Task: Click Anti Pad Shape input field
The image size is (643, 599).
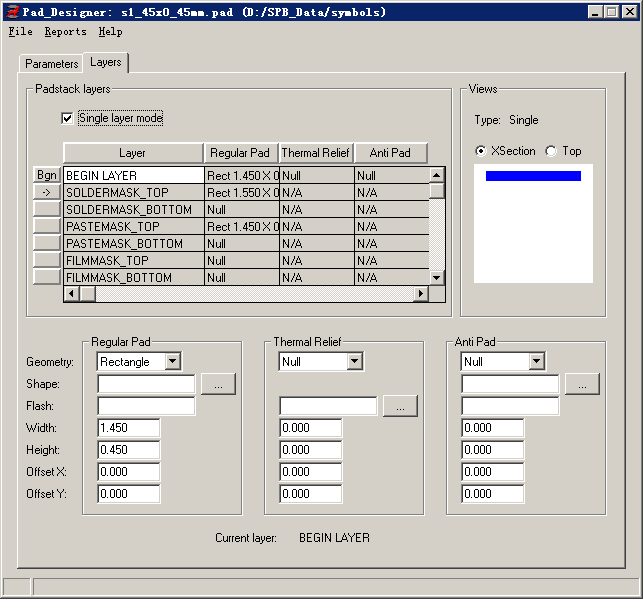Action: [x=510, y=384]
